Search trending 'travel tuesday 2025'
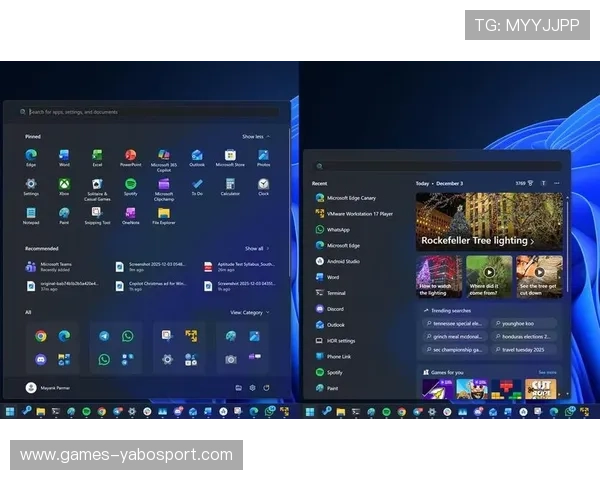The height and width of the screenshot is (480, 600). point(524,350)
